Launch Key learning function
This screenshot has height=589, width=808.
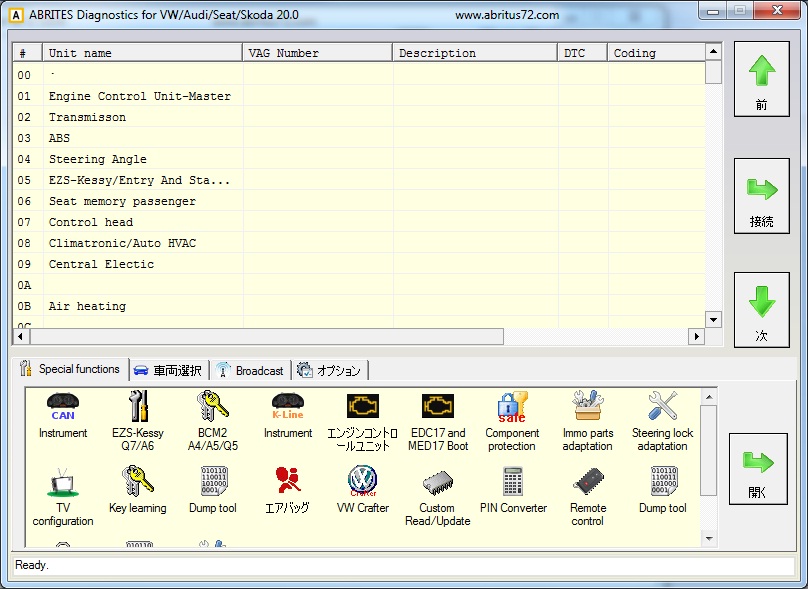[138, 490]
